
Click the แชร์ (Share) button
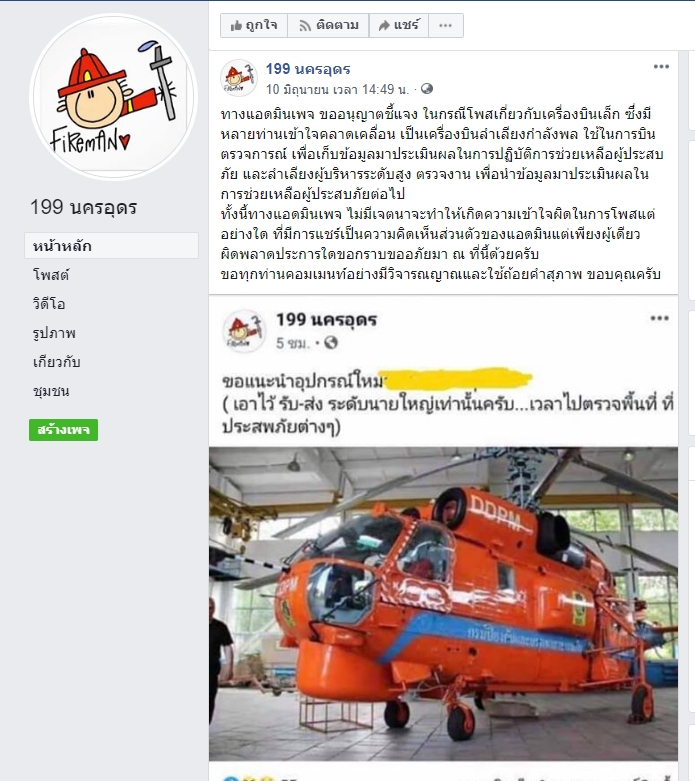399,25
